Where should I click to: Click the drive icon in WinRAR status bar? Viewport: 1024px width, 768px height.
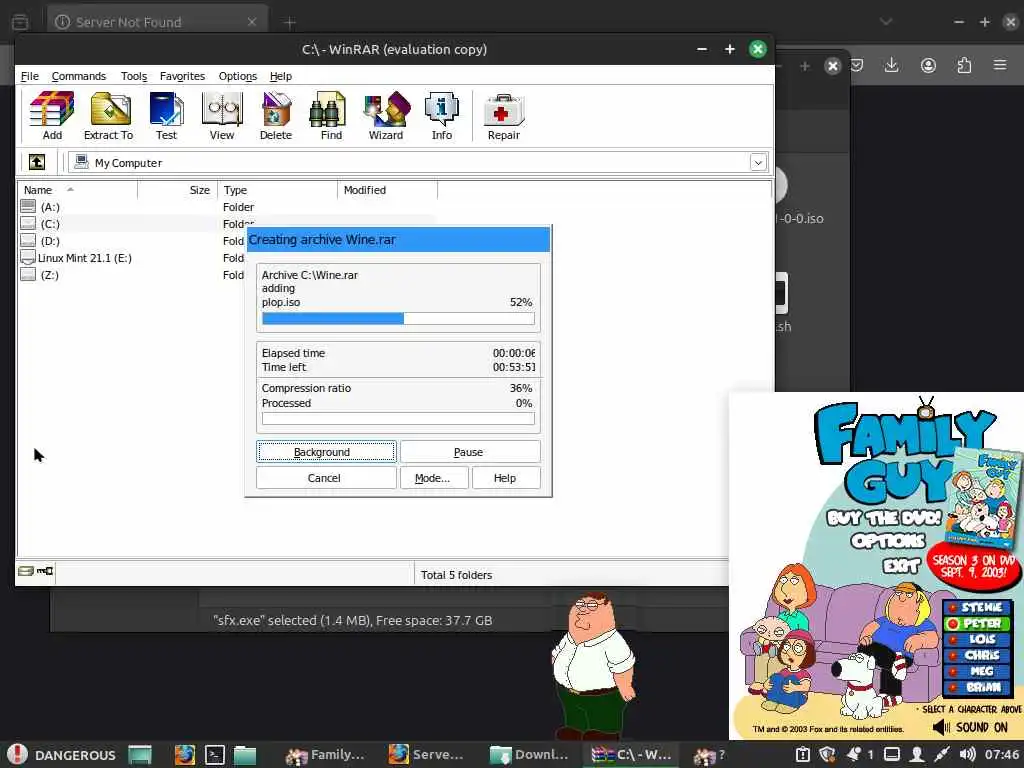(25, 571)
